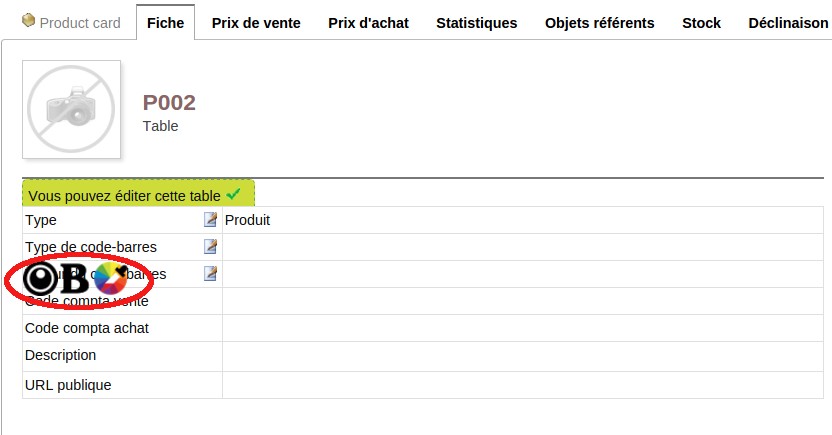832x435 pixels.
Task: Click the green checkmark on the yellow banner
Action: click(234, 195)
